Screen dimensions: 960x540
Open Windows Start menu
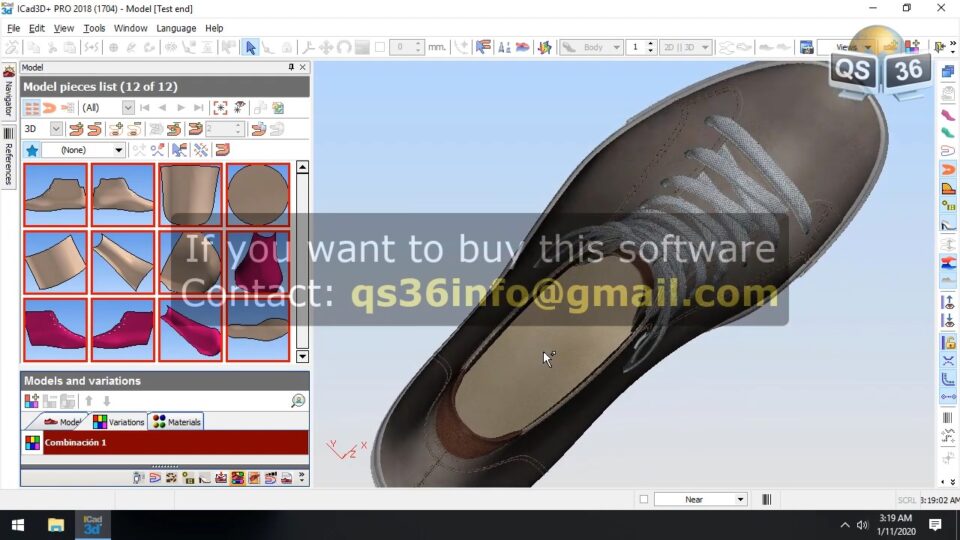tap(18, 525)
